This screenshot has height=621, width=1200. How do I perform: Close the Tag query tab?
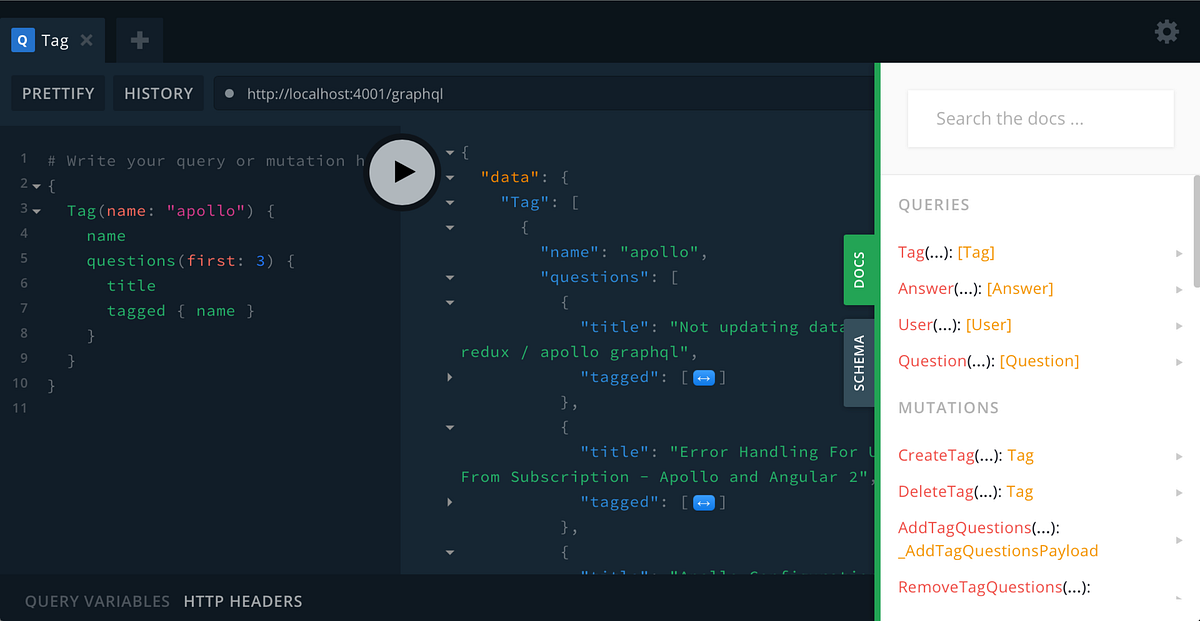pyautogui.click(x=85, y=40)
